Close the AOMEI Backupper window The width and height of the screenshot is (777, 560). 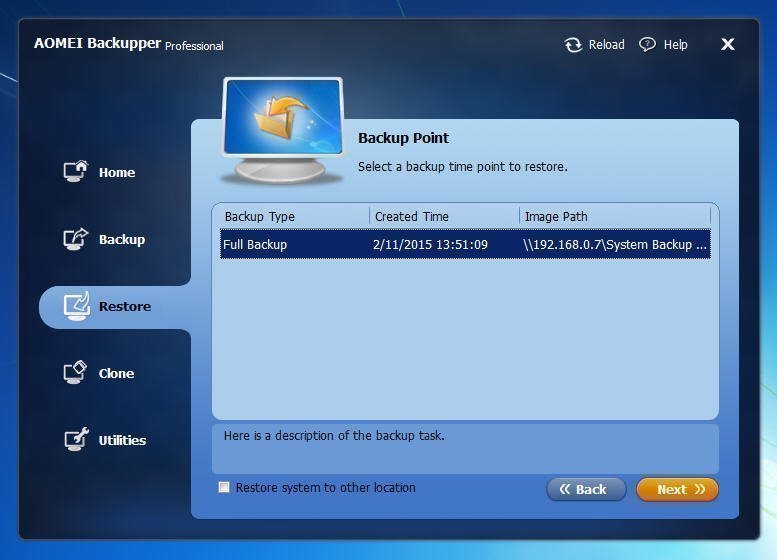point(727,44)
